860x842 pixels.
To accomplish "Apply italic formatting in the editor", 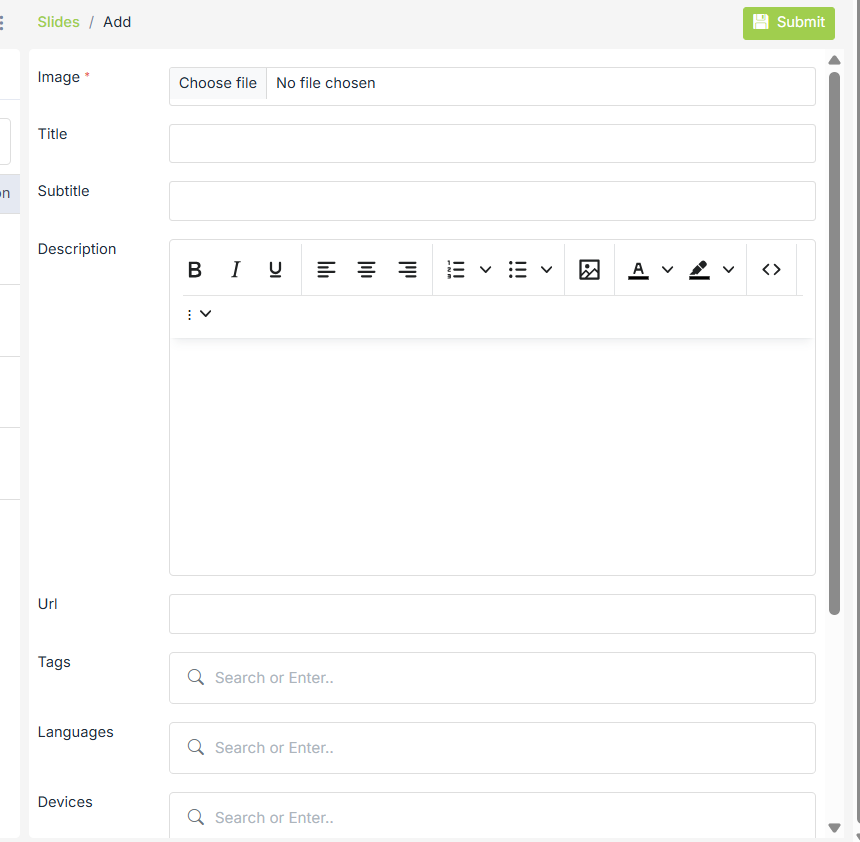I will click(x=236, y=269).
